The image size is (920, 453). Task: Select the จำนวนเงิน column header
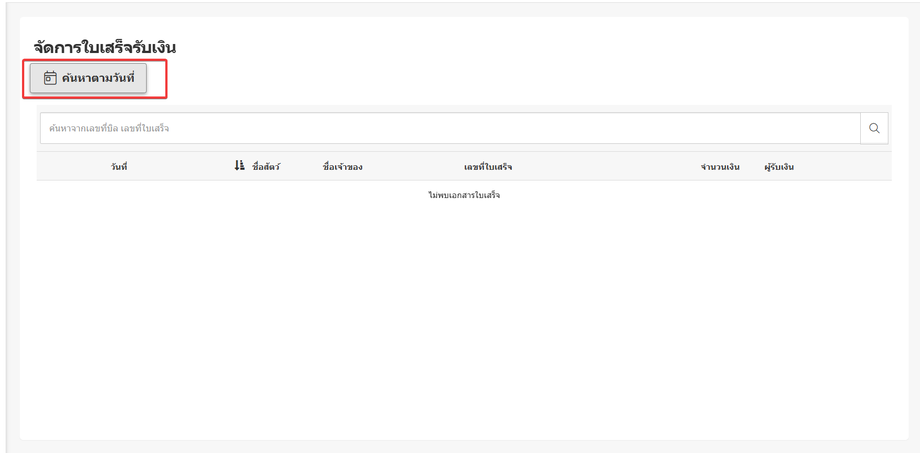[x=720, y=167]
